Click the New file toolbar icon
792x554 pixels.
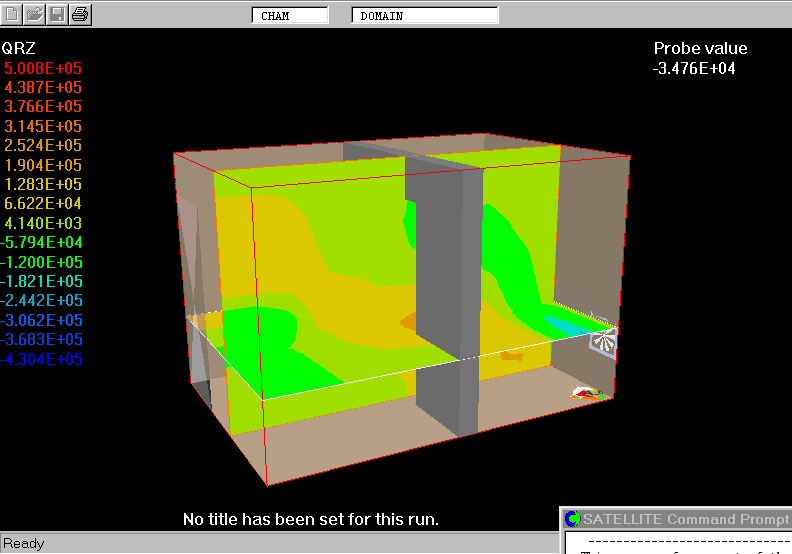[11, 14]
